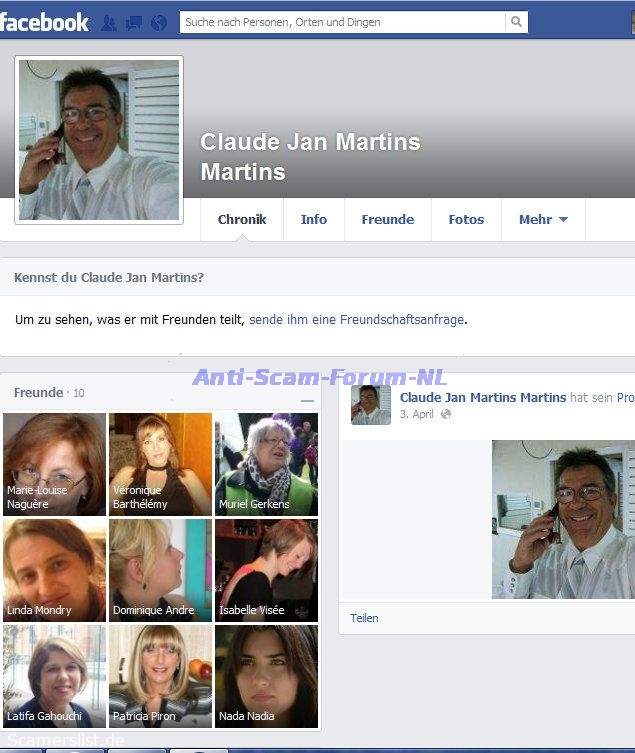Click small avatar icon next to post author
Viewport: 635px width, 753px height.
click(x=370, y=405)
